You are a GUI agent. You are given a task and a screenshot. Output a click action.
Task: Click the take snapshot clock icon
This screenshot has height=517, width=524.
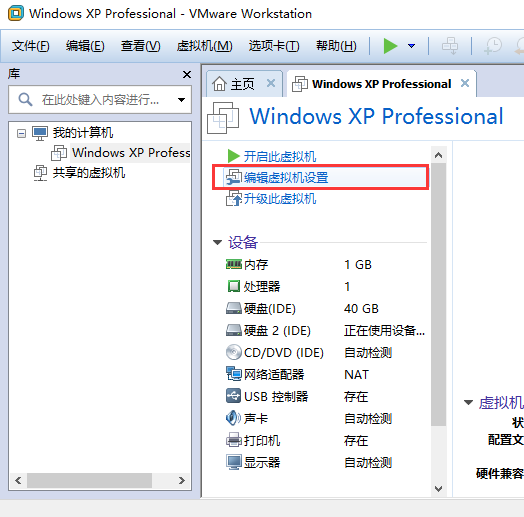pos(493,46)
